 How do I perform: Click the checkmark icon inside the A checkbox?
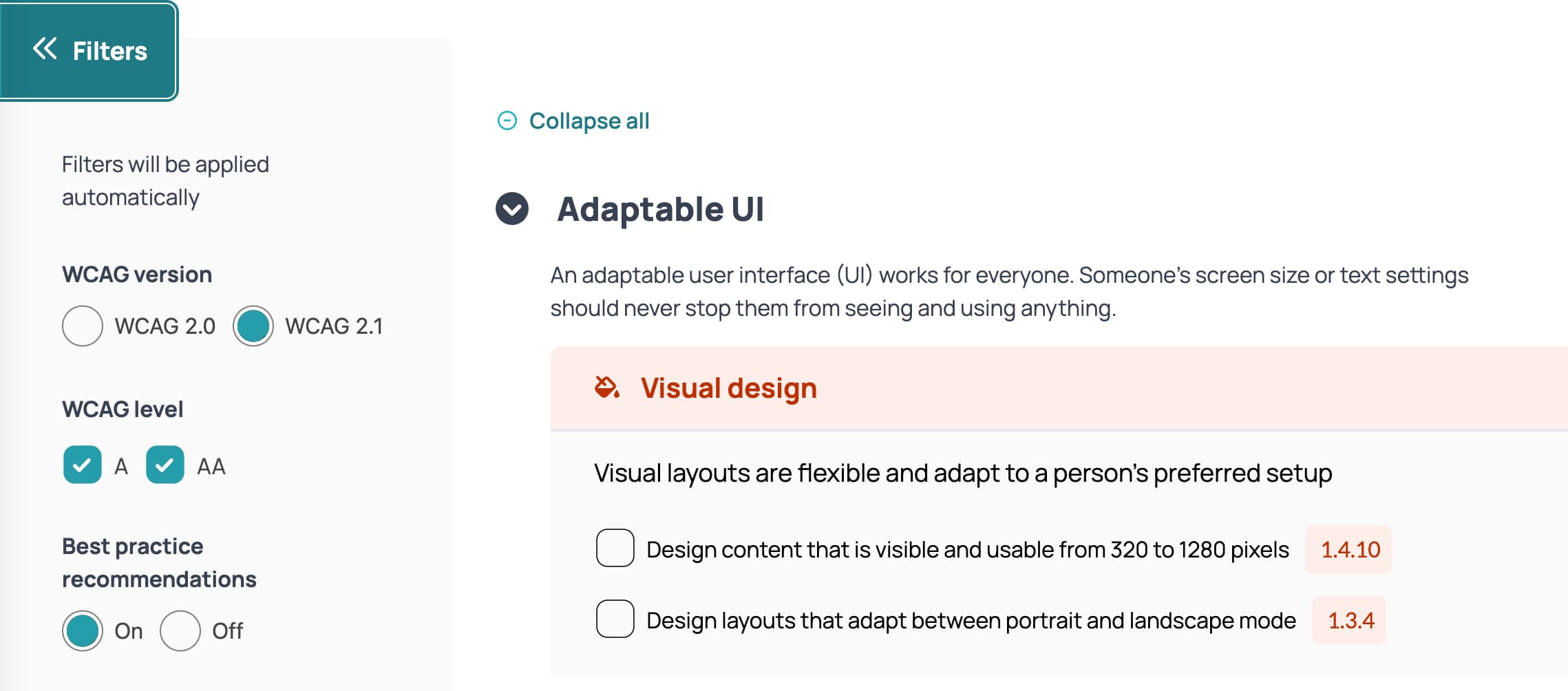82,465
